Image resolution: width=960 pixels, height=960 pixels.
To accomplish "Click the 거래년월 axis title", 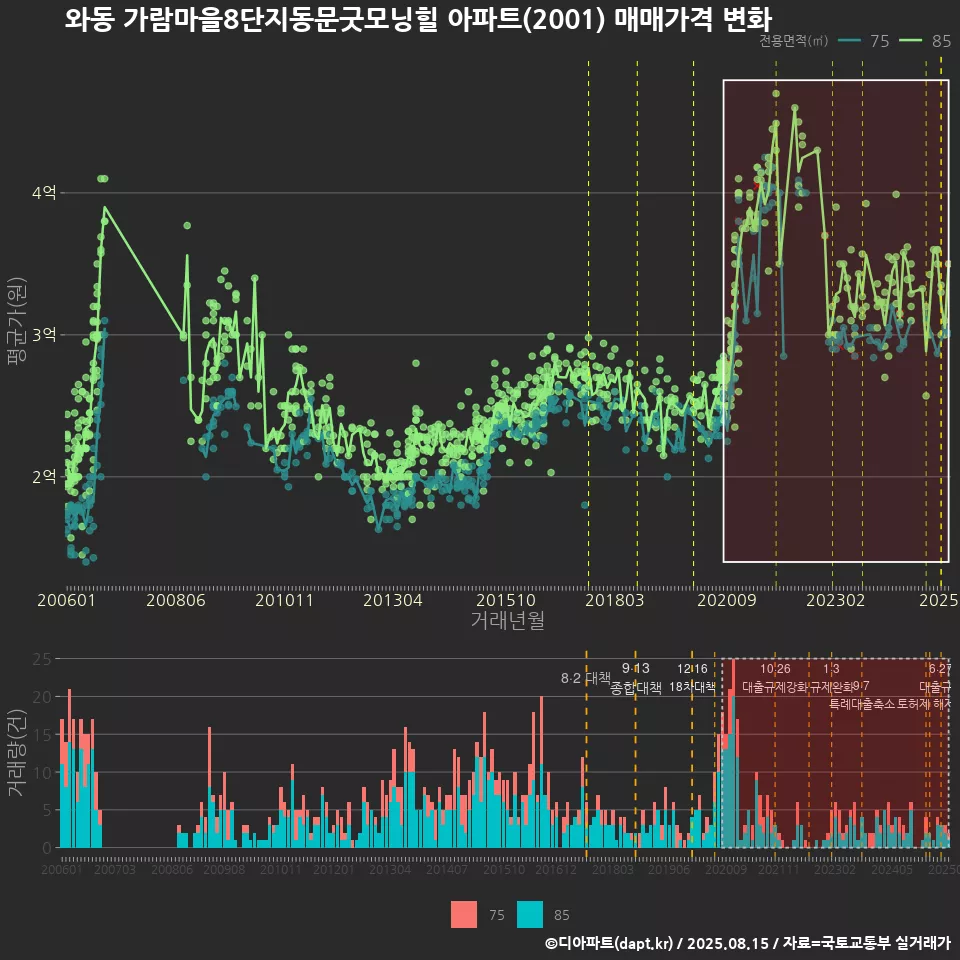I will (508, 620).
